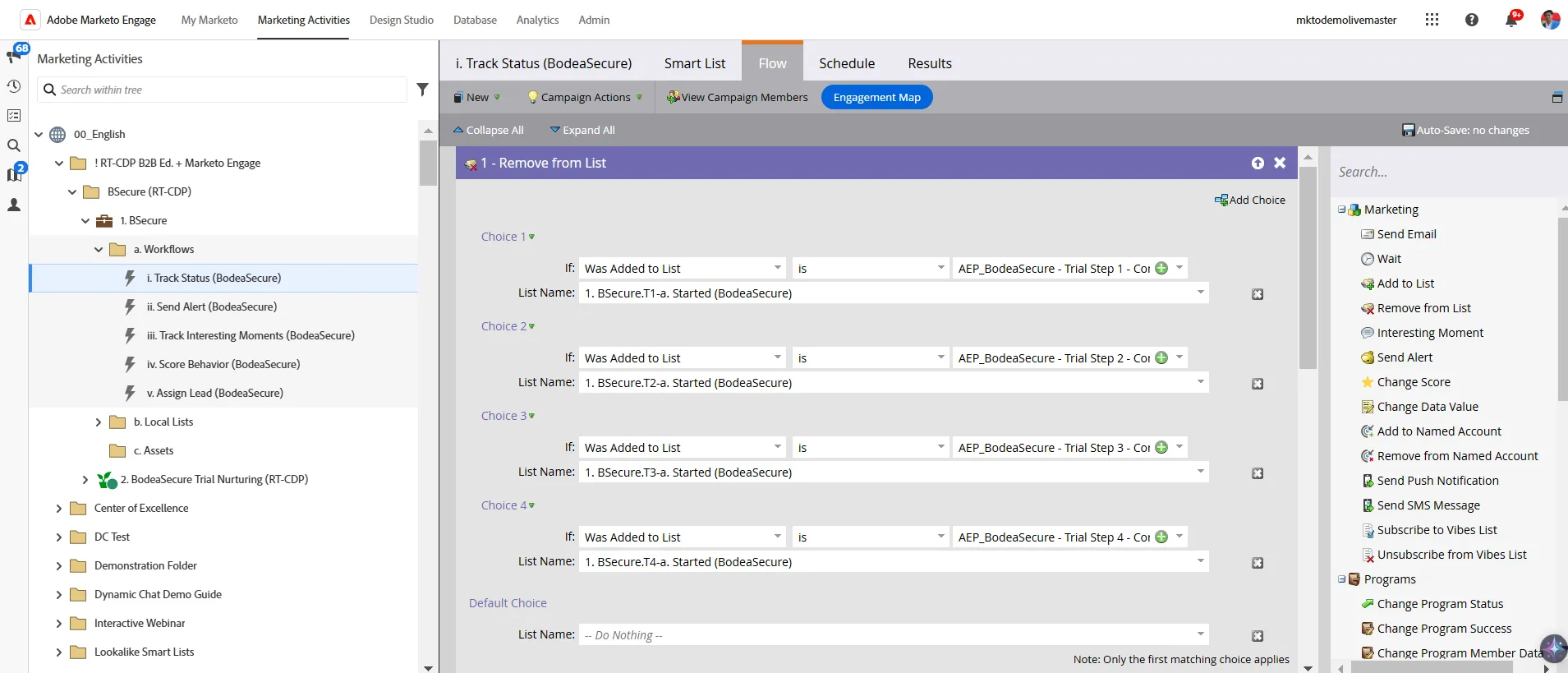
Task: Click View Campaign Members
Action: [x=738, y=97]
